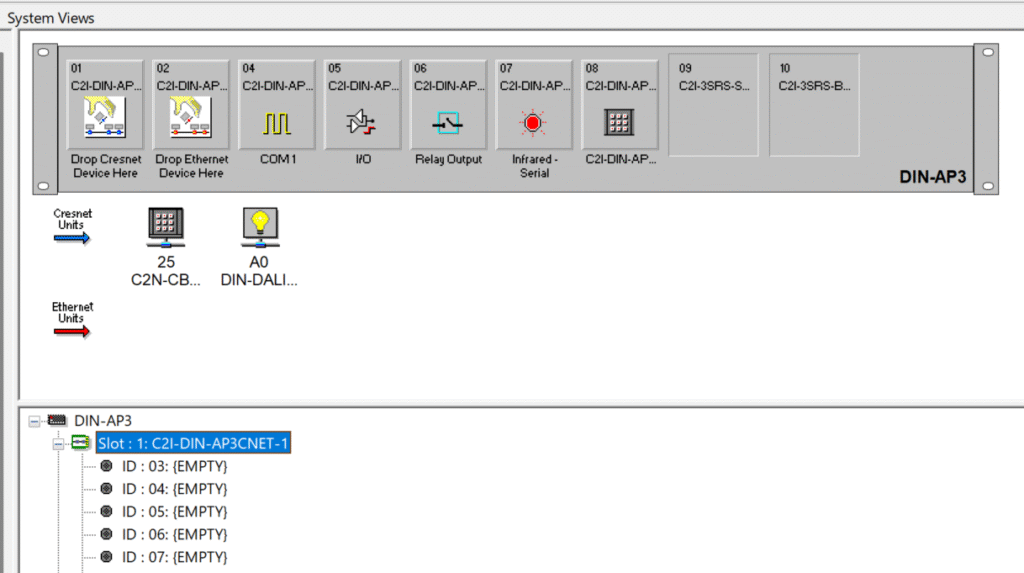The image size is (1024, 573).
Task: Select the Infrared - Serial slot icon
Action: coord(533,123)
